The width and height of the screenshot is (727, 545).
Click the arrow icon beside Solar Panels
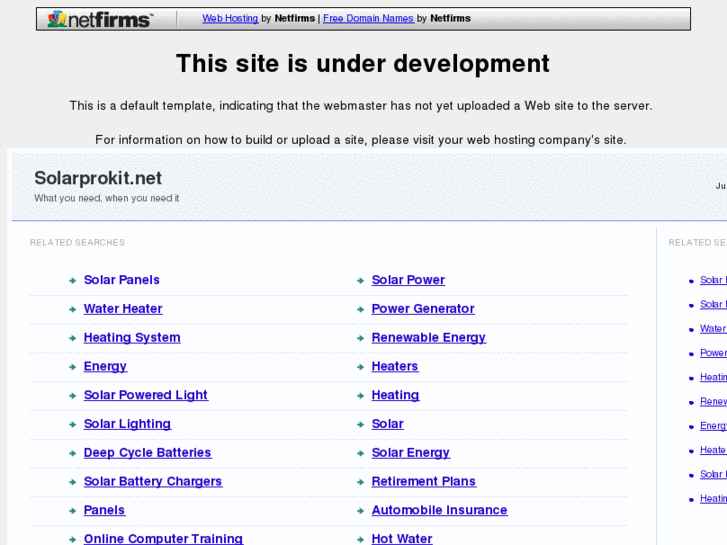click(x=72, y=281)
